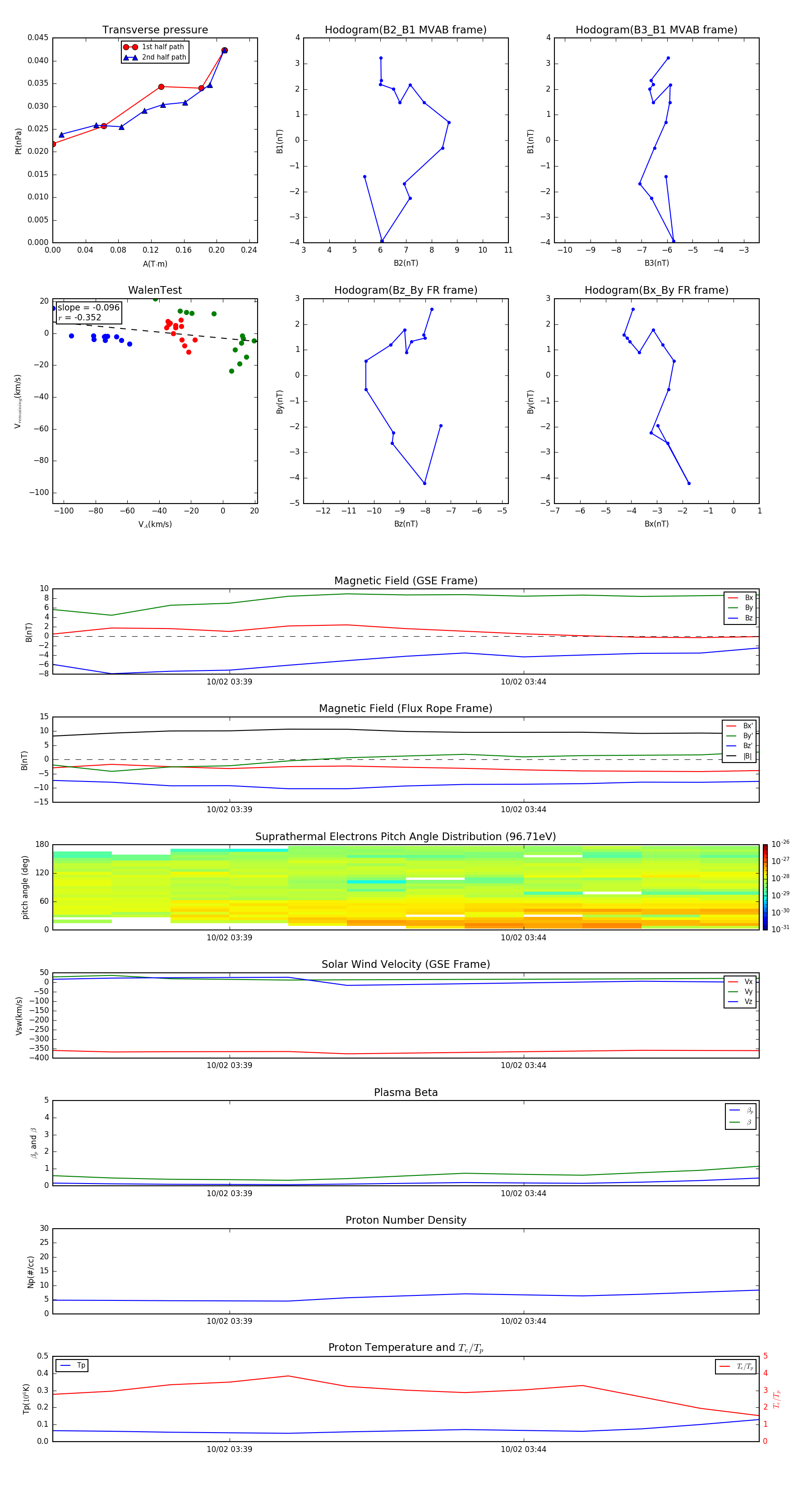The width and height of the screenshot is (812, 1489).
Task: Click the 'B3(nT)' x-axis label
Action: point(656,263)
